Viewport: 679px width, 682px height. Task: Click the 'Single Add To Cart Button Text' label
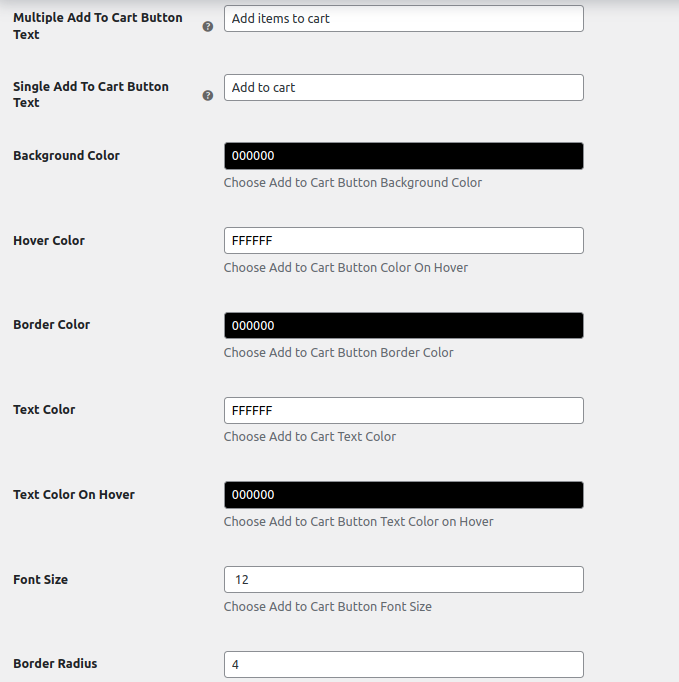[x=90, y=94]
